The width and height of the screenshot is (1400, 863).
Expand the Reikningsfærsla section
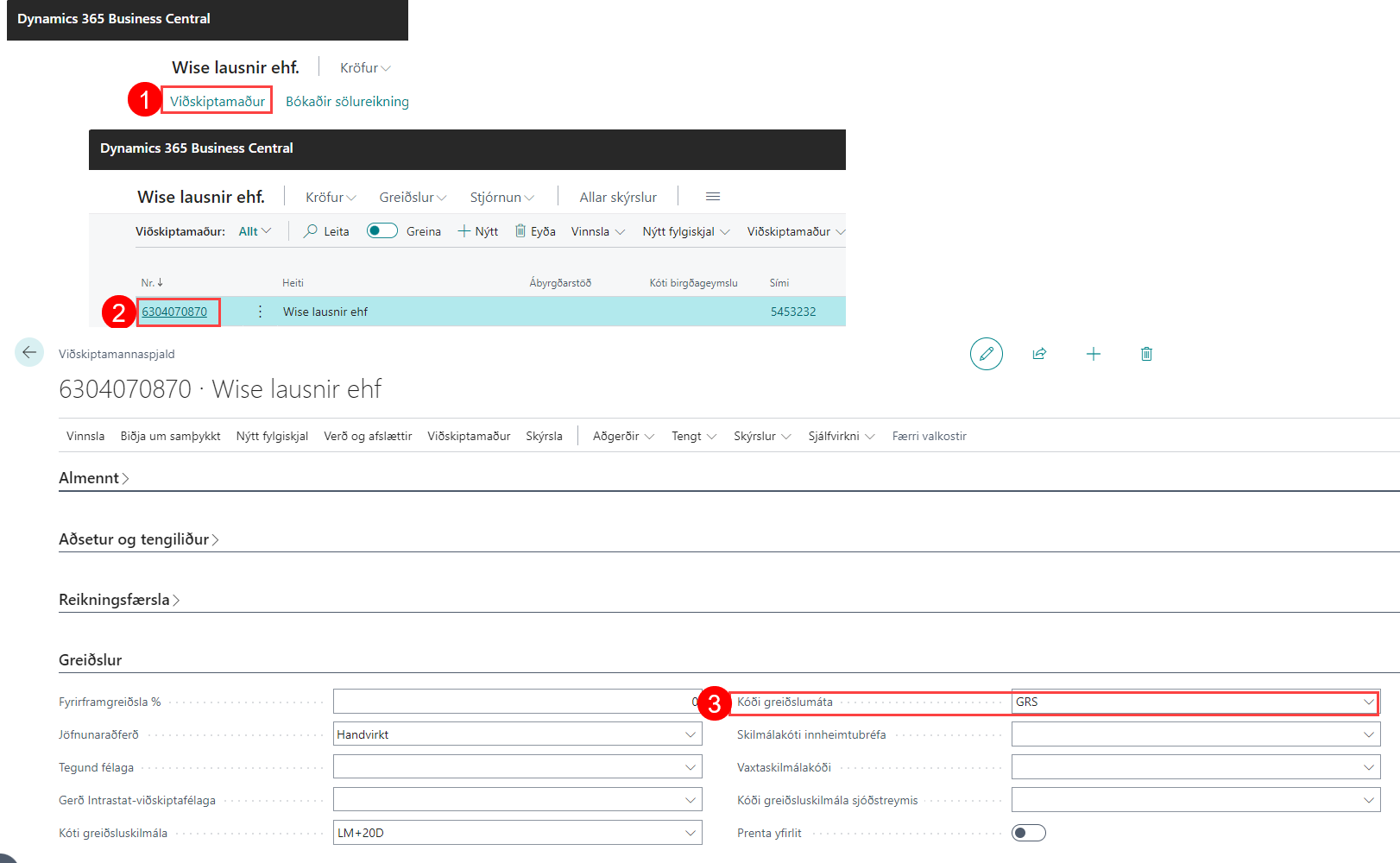coord(118,600)
